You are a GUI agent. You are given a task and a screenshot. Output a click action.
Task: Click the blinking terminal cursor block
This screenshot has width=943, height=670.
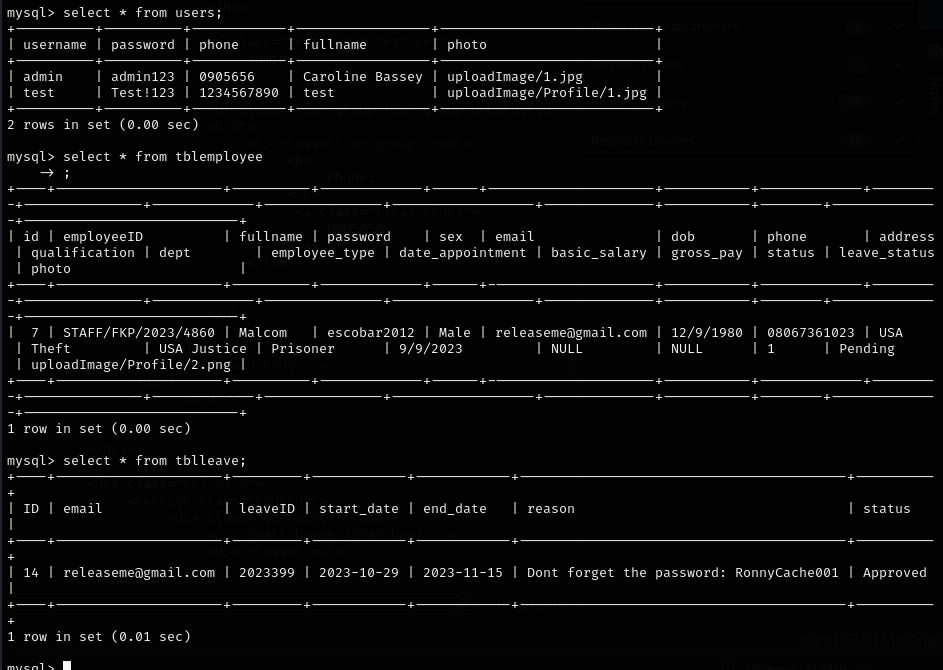pos(66,665)
